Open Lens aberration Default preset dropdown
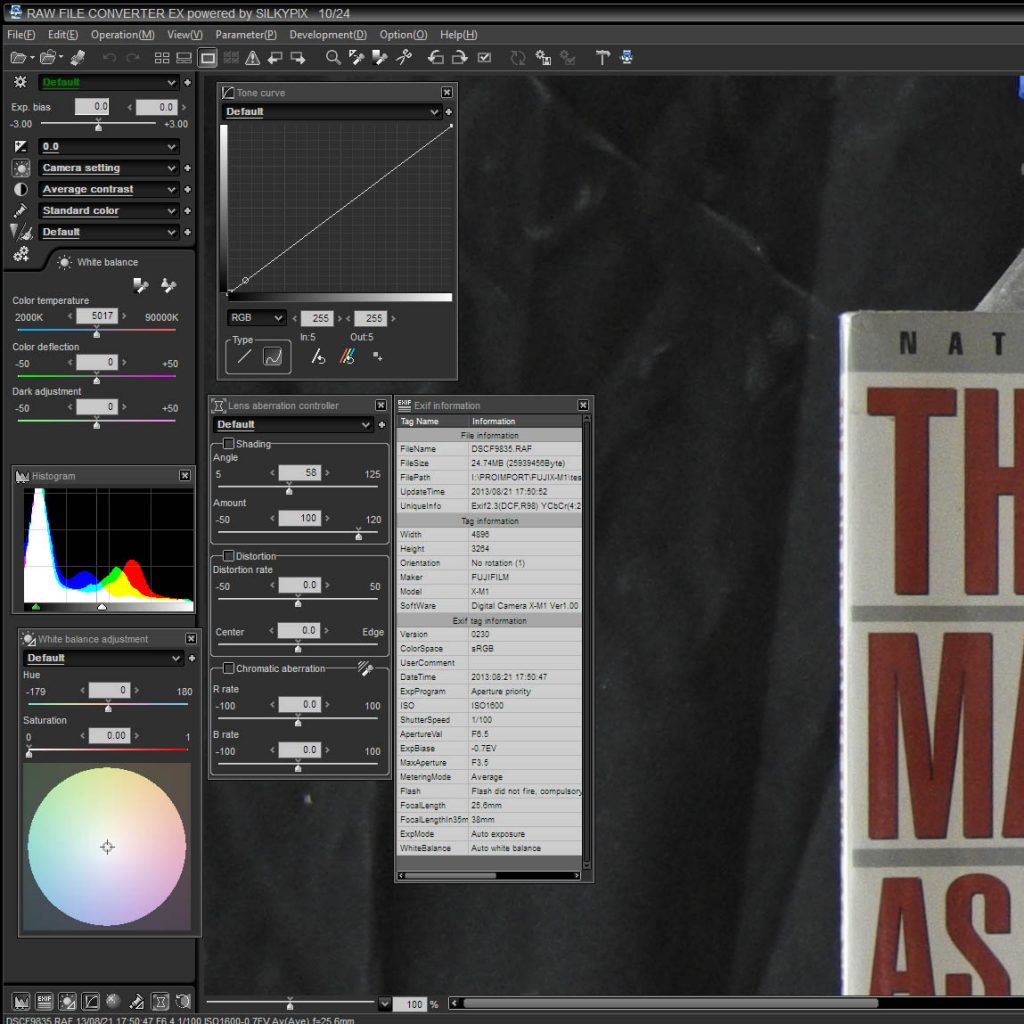Screen dimensions: 1024x1024 pyautogui.click(x=293, y=424)
